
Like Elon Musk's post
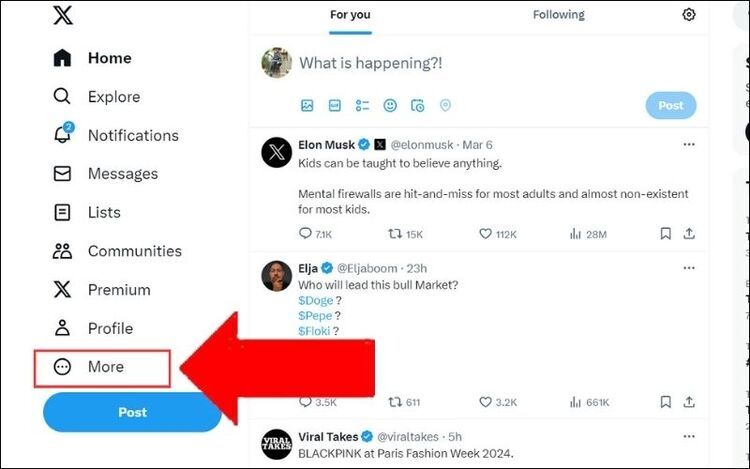[486, 234]
